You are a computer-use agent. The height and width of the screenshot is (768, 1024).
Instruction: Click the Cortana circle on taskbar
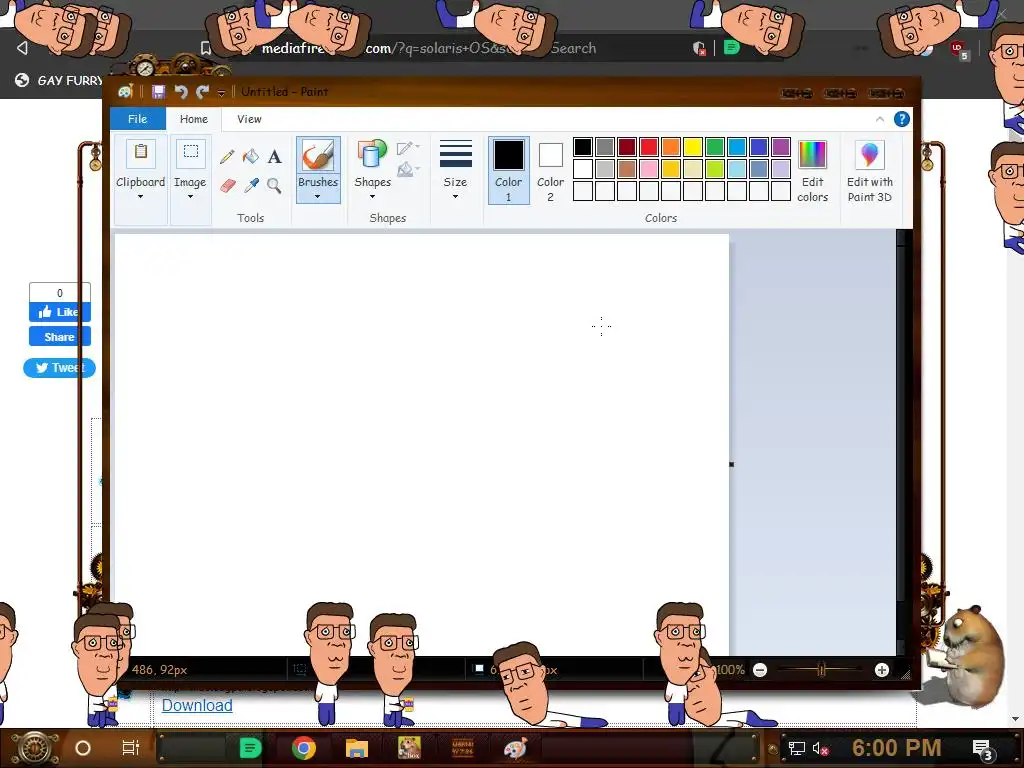click(83, 748)
